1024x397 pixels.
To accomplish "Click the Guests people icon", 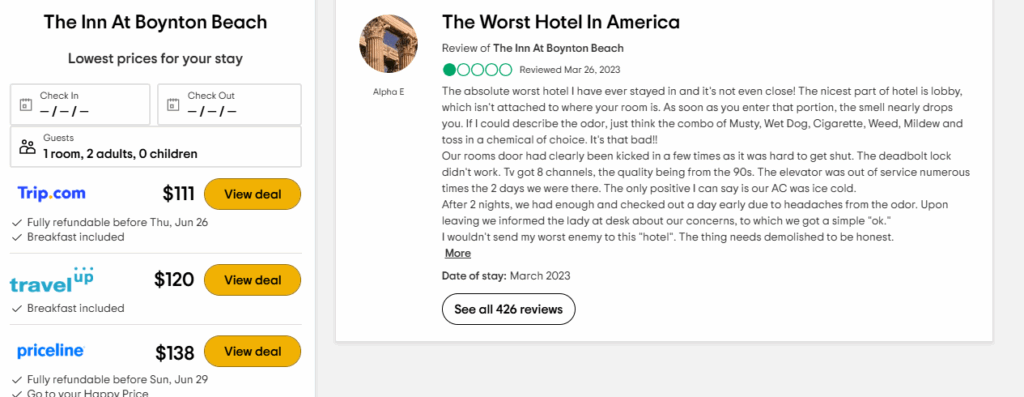I will (x=27, y=146).
